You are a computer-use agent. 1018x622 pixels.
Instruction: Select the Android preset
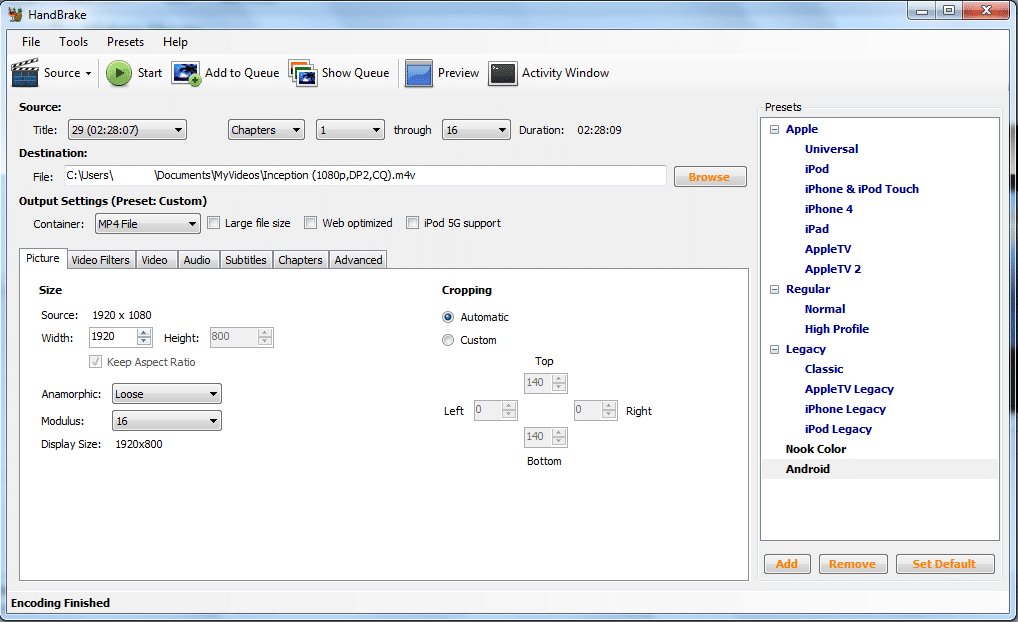point(808,469)
